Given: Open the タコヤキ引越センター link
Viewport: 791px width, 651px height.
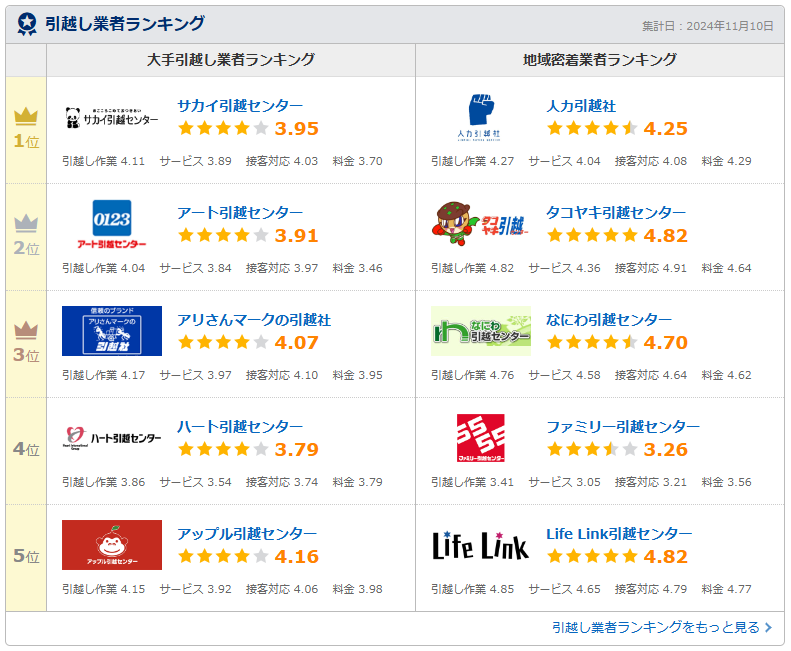Looking at the screenshot, I should coord(616,213).
